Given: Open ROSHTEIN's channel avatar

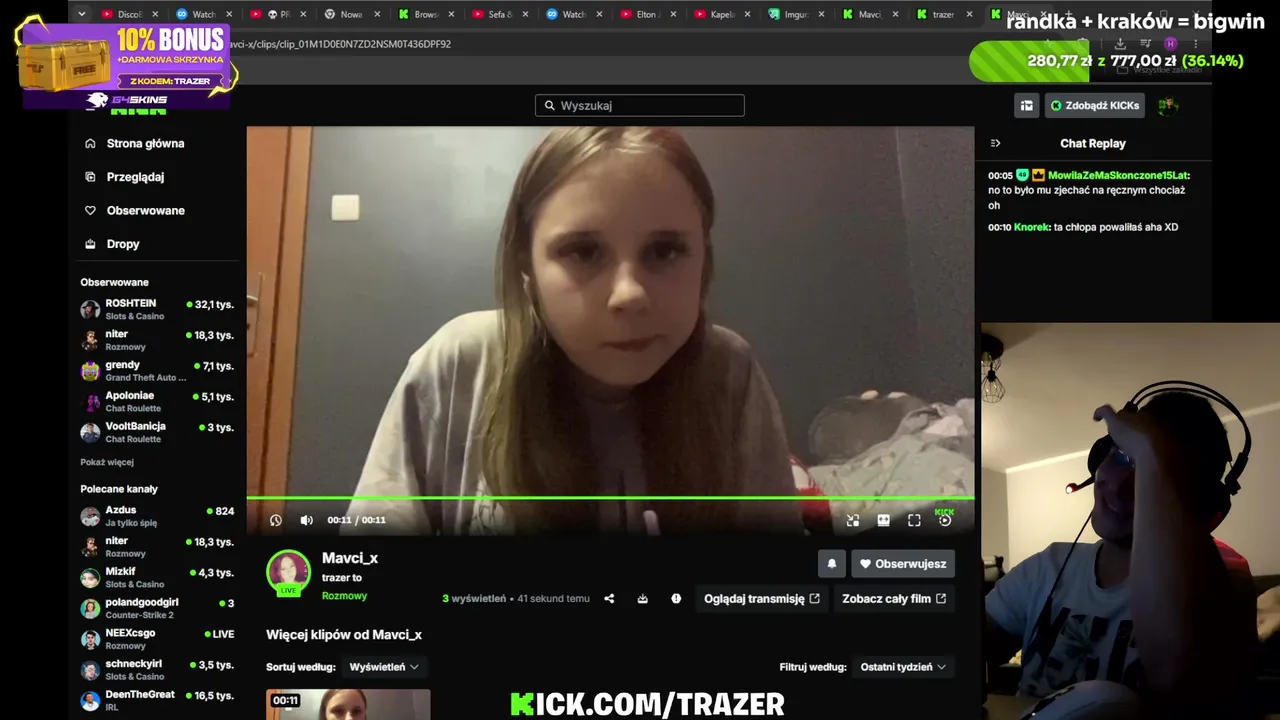Looking at the screenshot, I should pos(91,310).
